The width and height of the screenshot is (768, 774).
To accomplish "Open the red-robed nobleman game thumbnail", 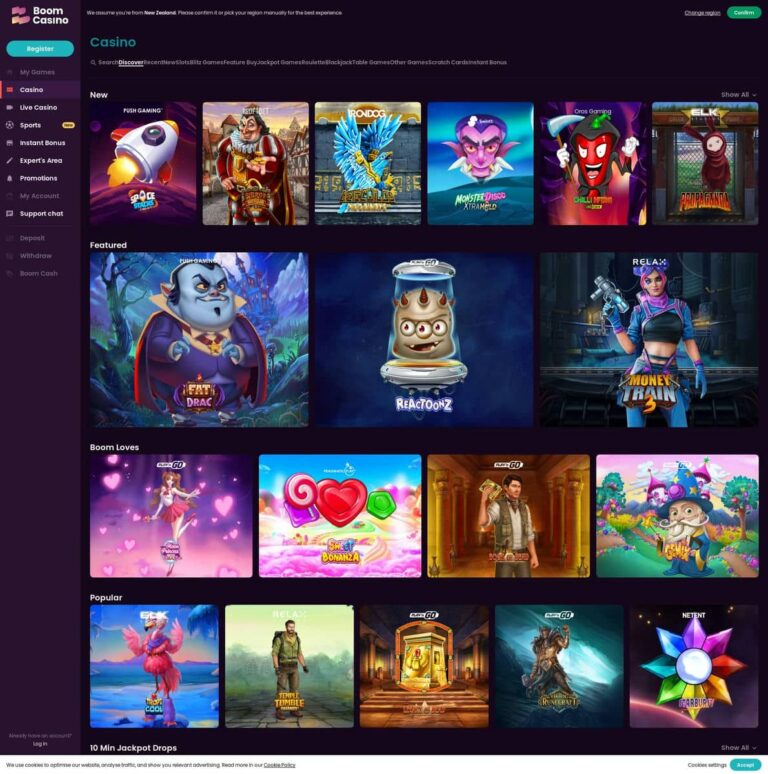I will 256,164.
